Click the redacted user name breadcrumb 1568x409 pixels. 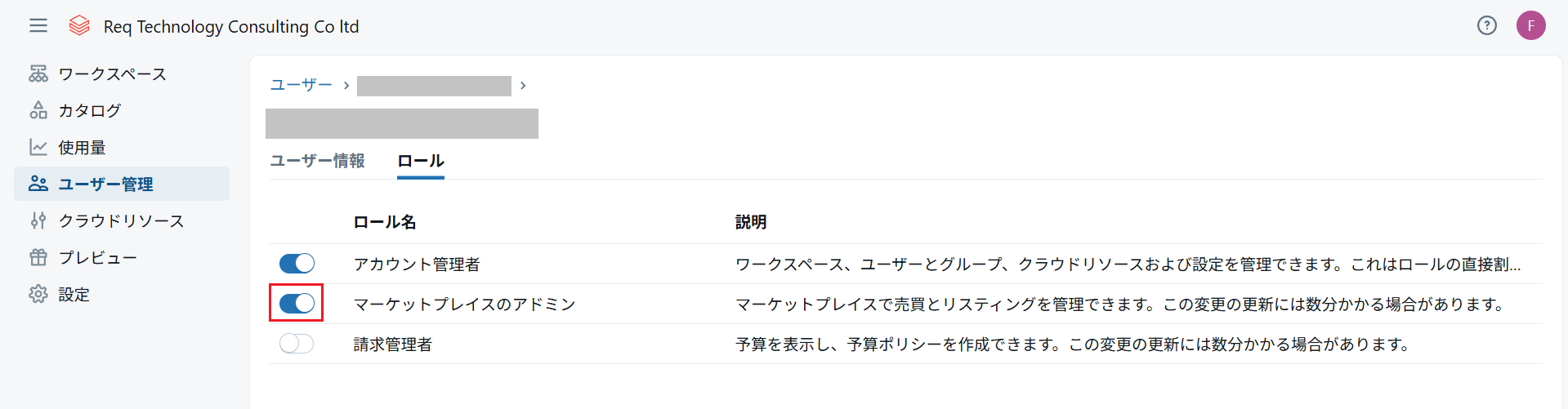pyautogui.click(x=434, y=86)
